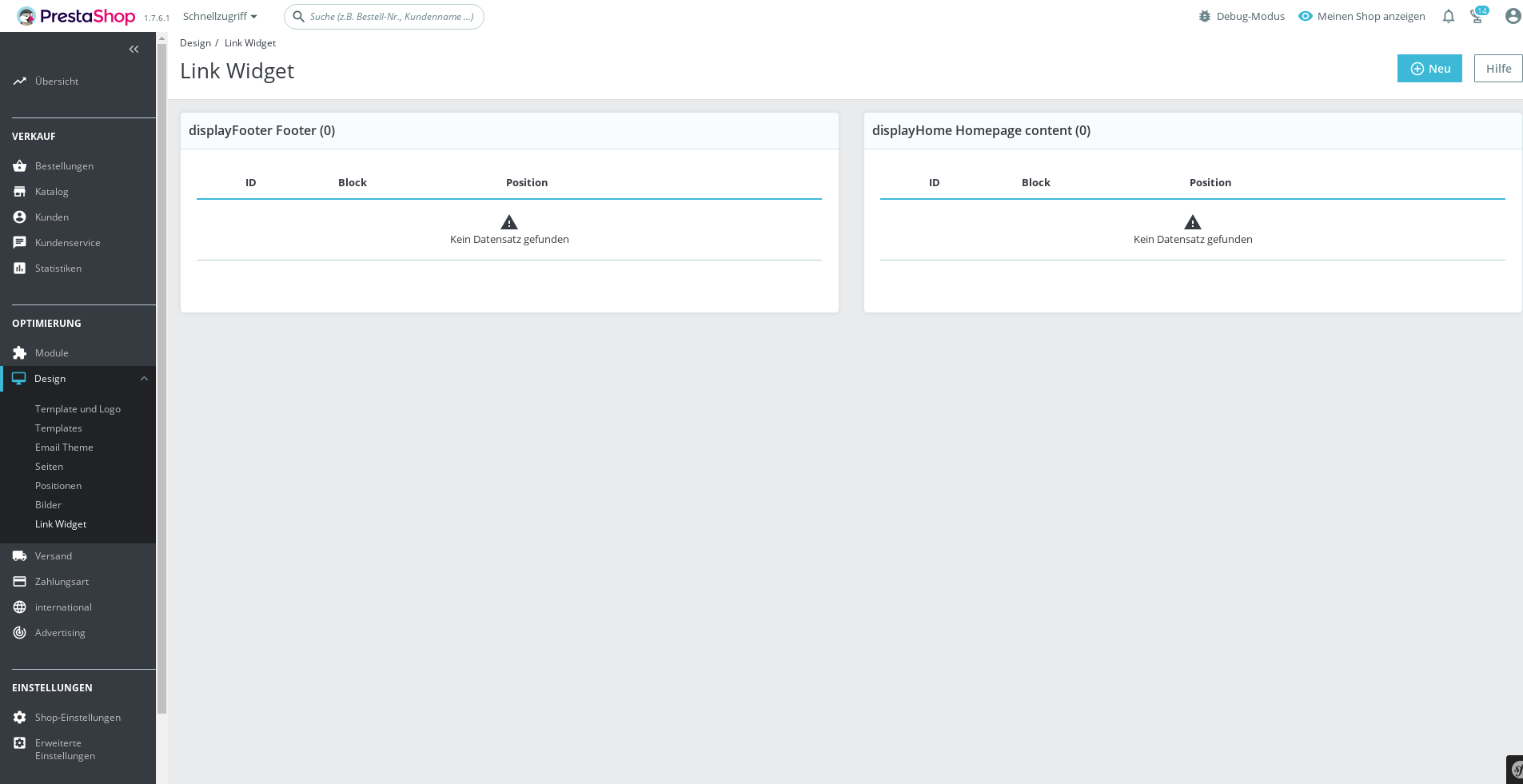The width and height of the screenshot is (1523, 784).
Task: Collapse the Design submenu chevron
Action: [145, 378]
